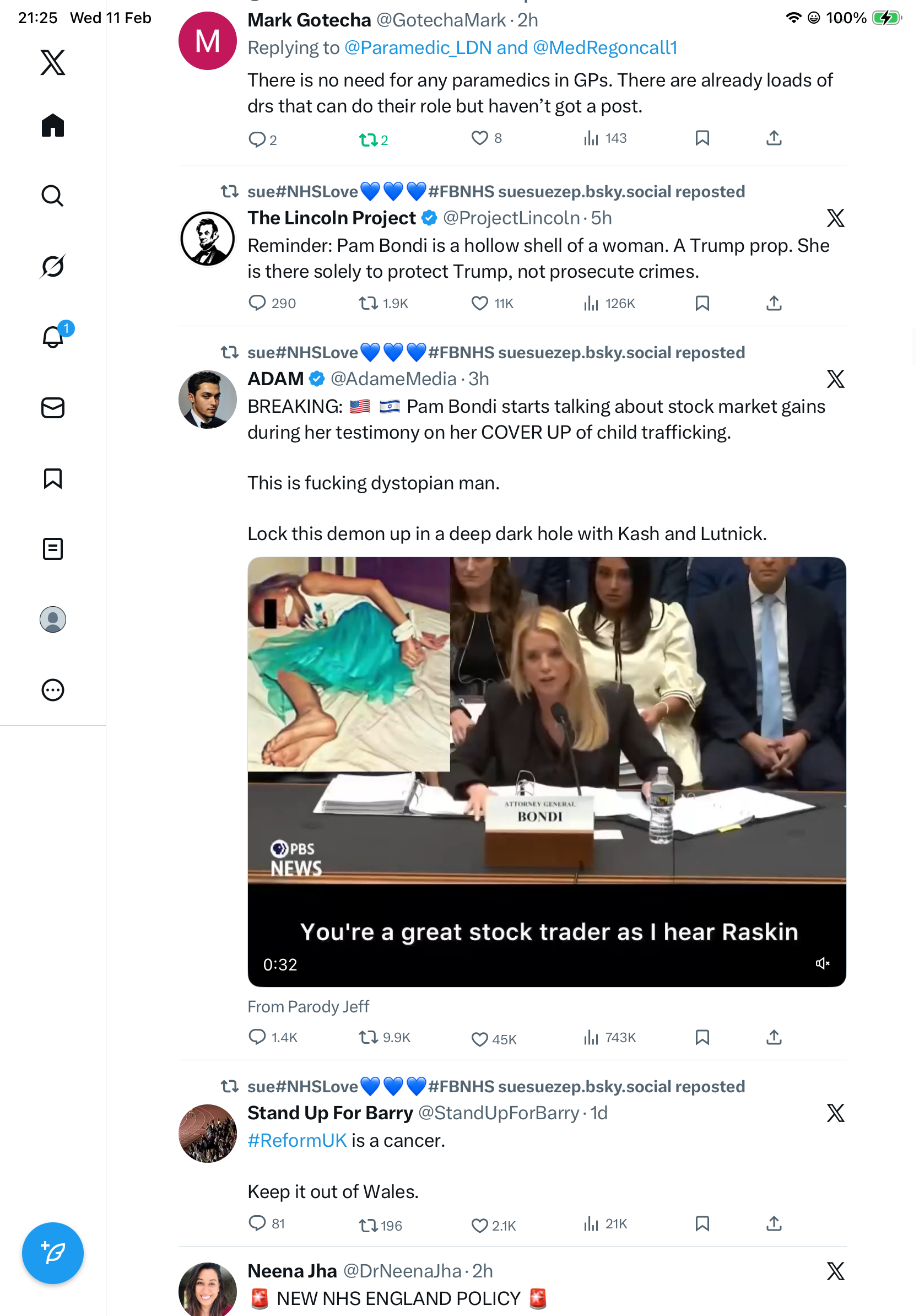Open the More options circle menu
This screenshot has height=1316, width=919.
(x=53, y=689)
